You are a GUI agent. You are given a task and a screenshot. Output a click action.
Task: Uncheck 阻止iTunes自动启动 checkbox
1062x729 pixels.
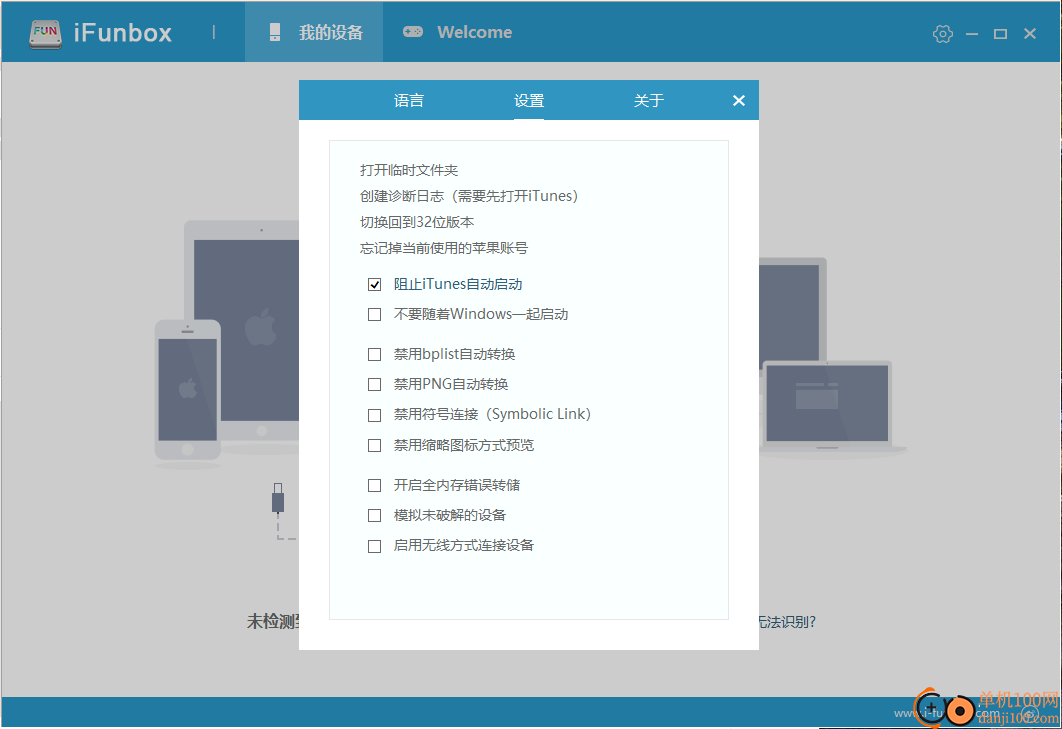tap(375, 285)
